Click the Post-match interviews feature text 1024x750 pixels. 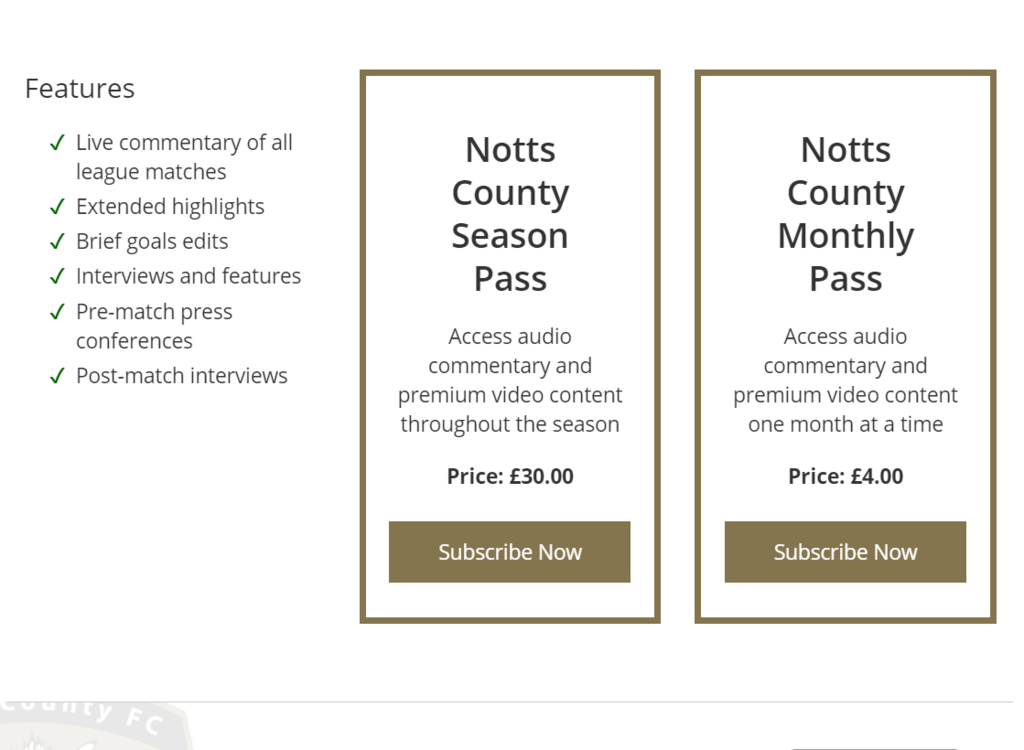click(182, 377)
